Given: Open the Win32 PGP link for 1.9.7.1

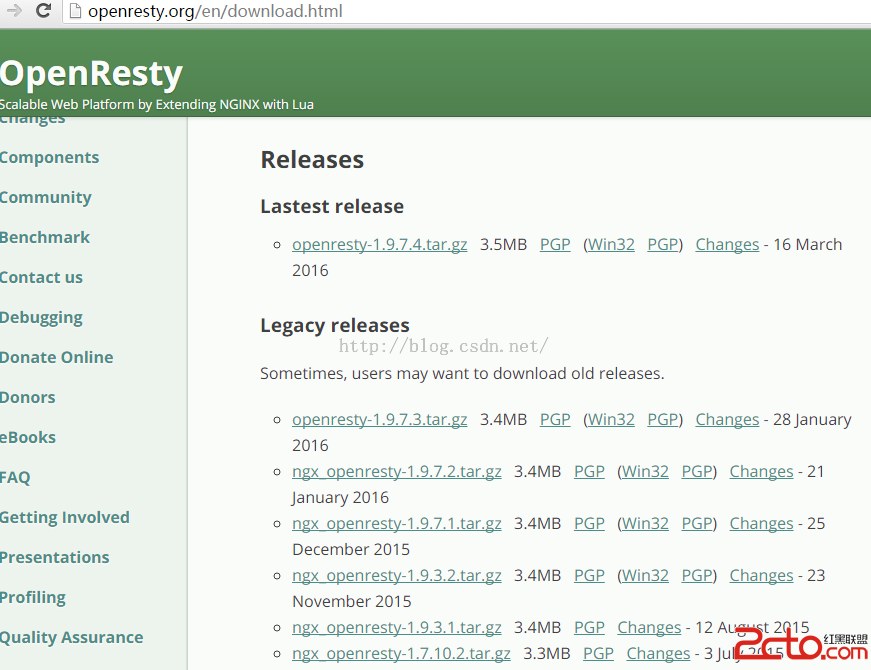Looking at the screenshot, I should 697,524.
